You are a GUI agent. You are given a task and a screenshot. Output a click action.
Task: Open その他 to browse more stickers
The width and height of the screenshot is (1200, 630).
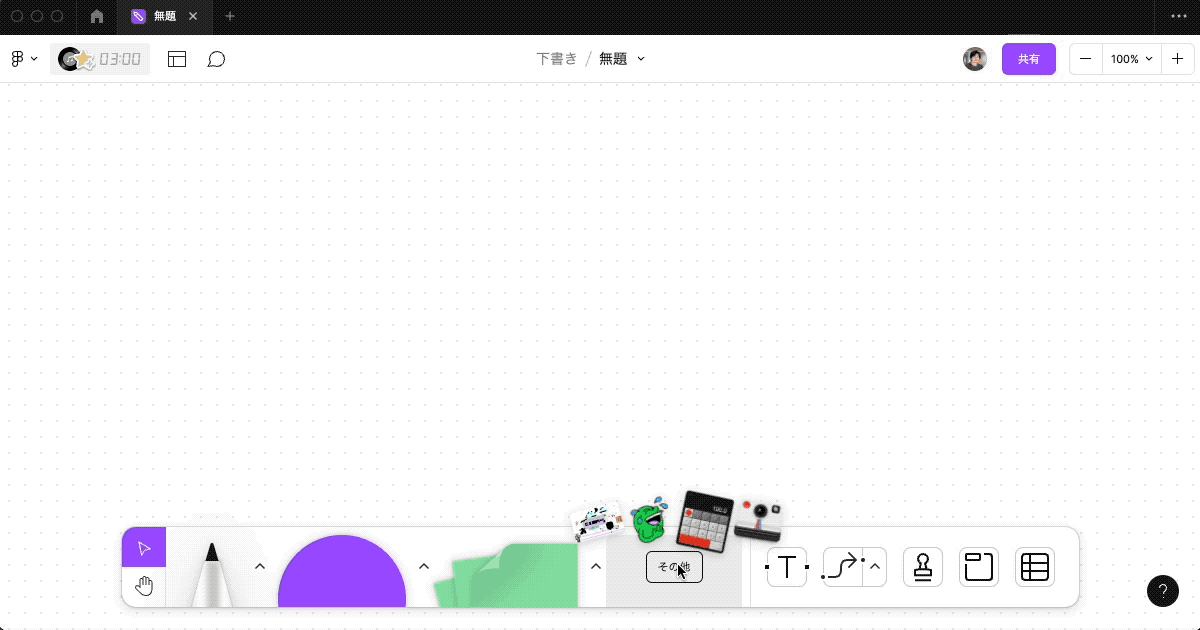pyautogui.click(x=674, y=567)
